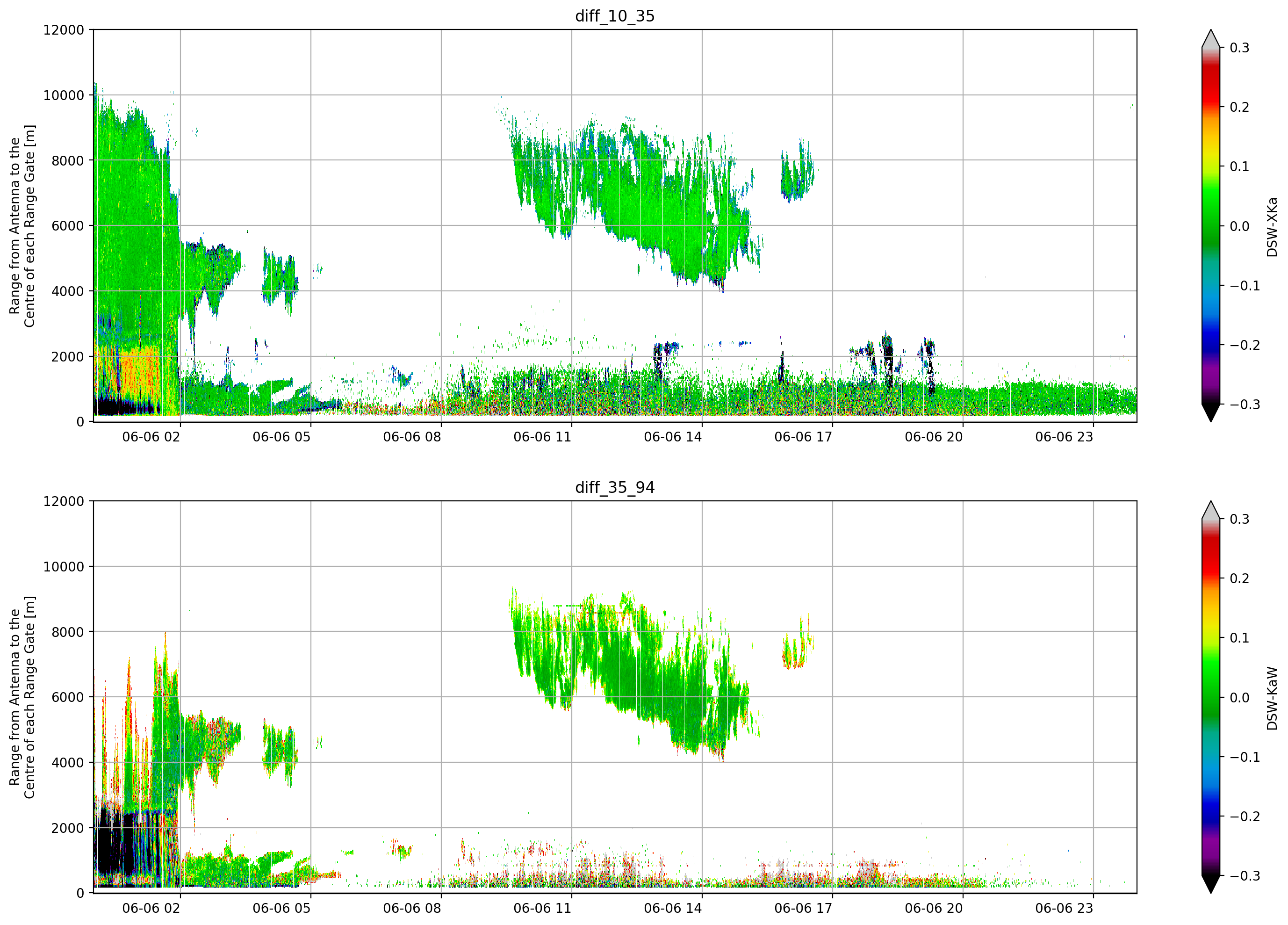
Task: Click '06-06 14' x-tick under diff_35_94 plot
Action: click(x=673, y=909)
